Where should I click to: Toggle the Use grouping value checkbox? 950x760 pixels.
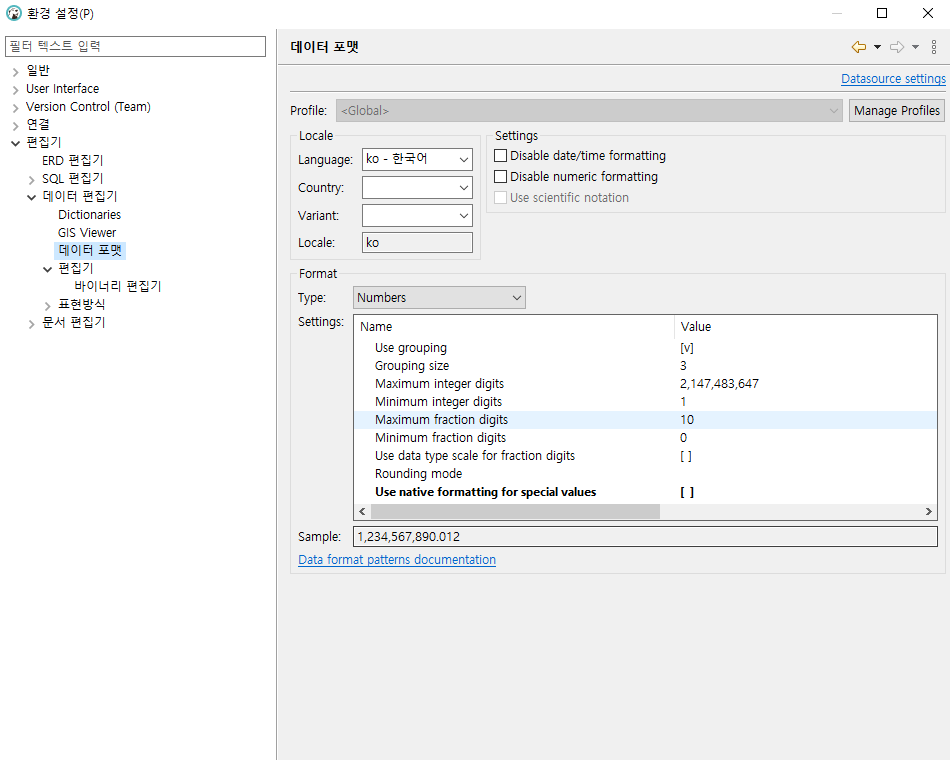coord(686,348)
